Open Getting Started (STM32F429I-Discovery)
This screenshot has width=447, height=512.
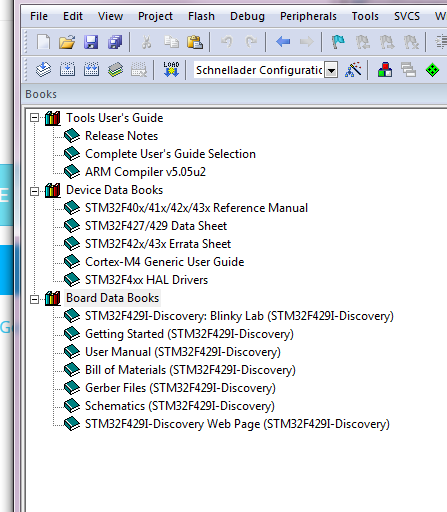pos(189,334)
